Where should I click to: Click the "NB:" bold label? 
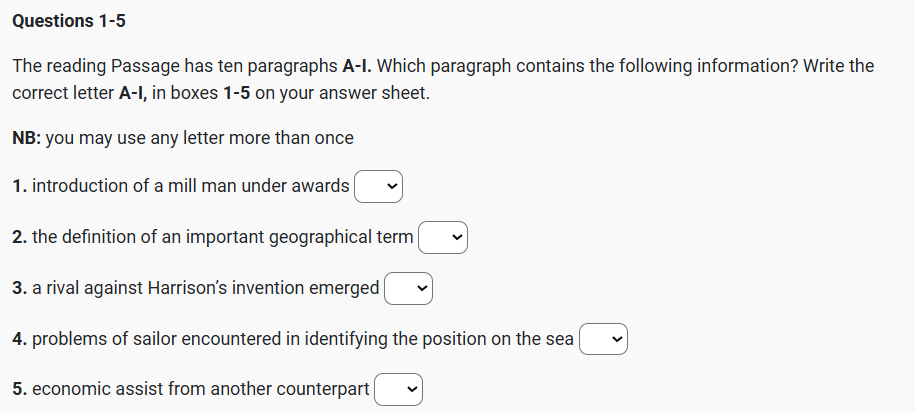[x=26, y=138]
